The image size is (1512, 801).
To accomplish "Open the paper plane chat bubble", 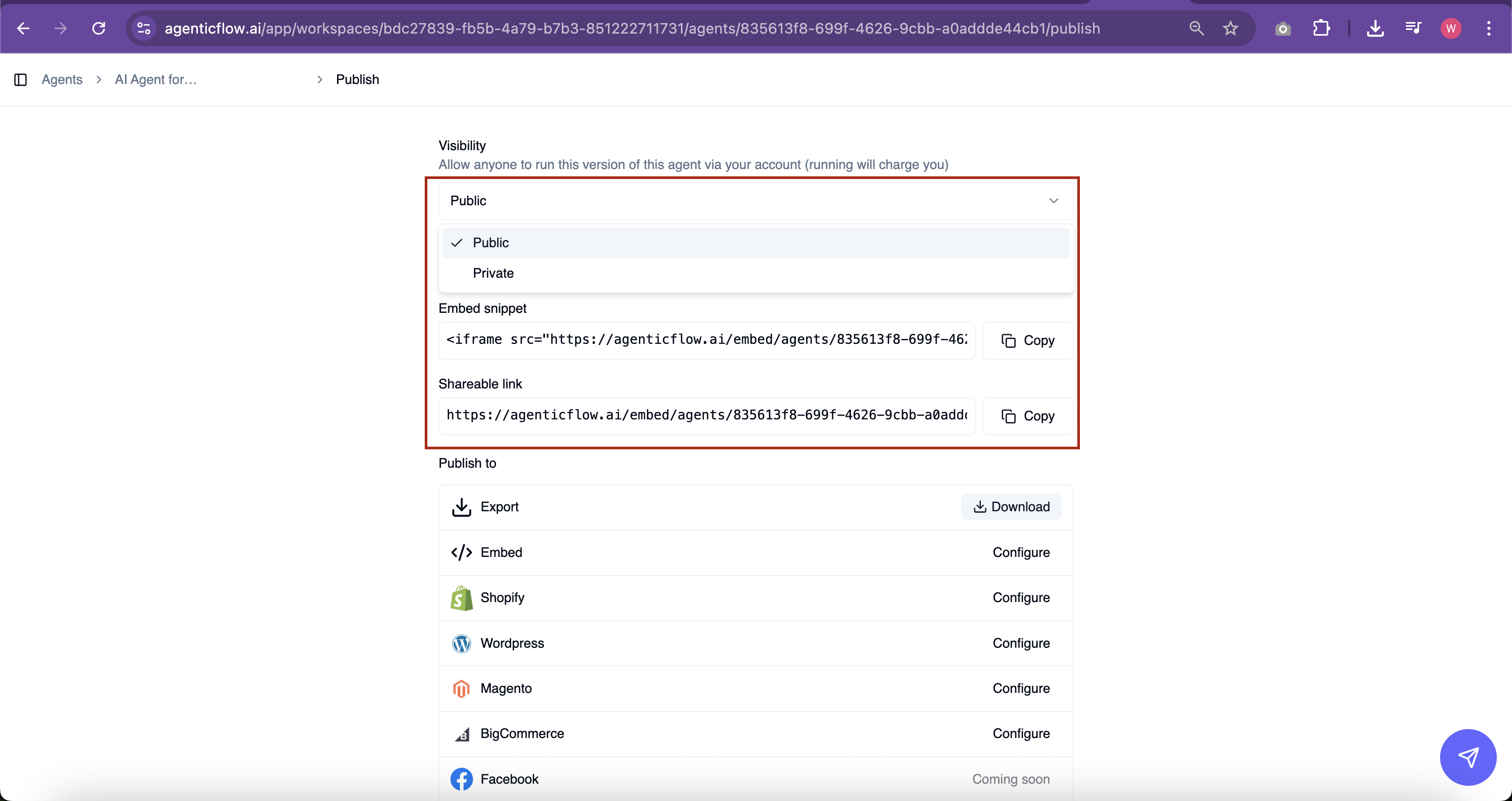I will click(x=1468, y=757).
